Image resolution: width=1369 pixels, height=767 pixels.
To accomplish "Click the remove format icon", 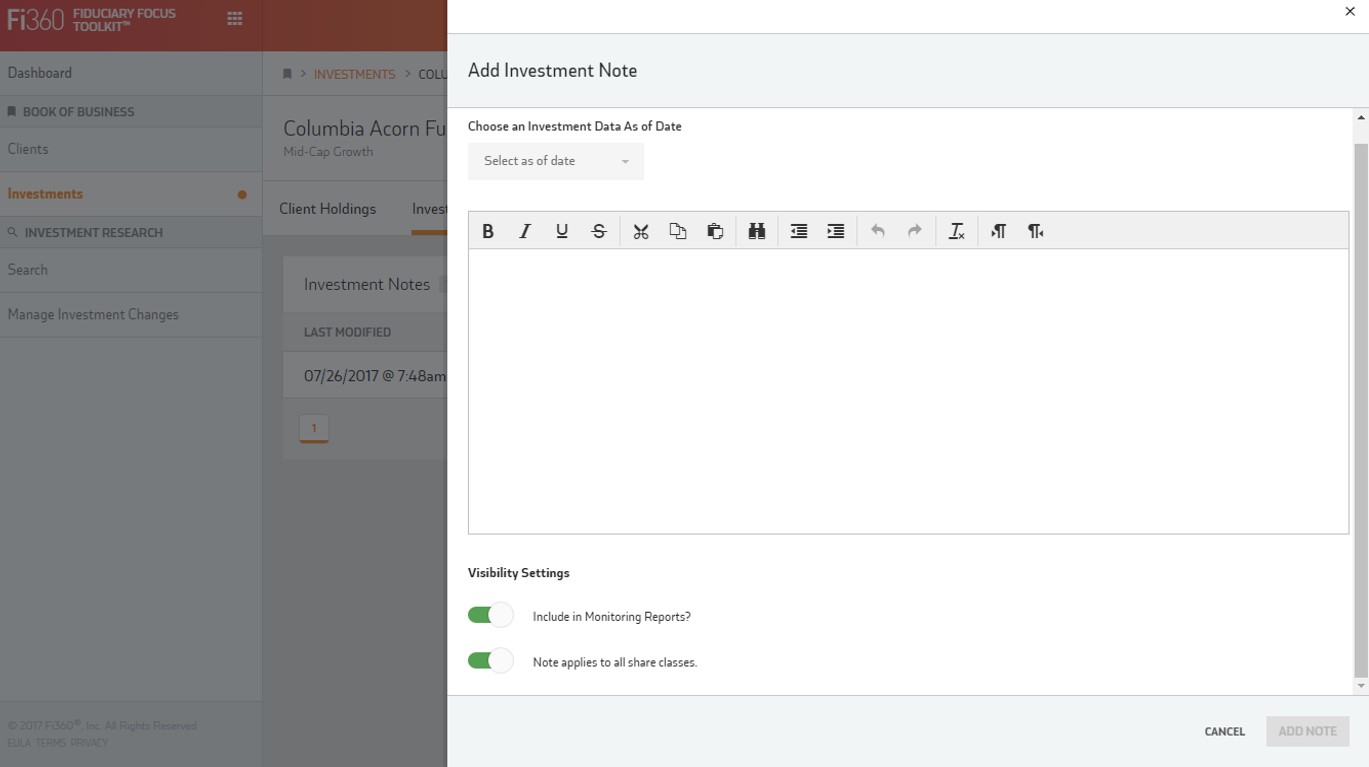I will (x=957, y=231).
